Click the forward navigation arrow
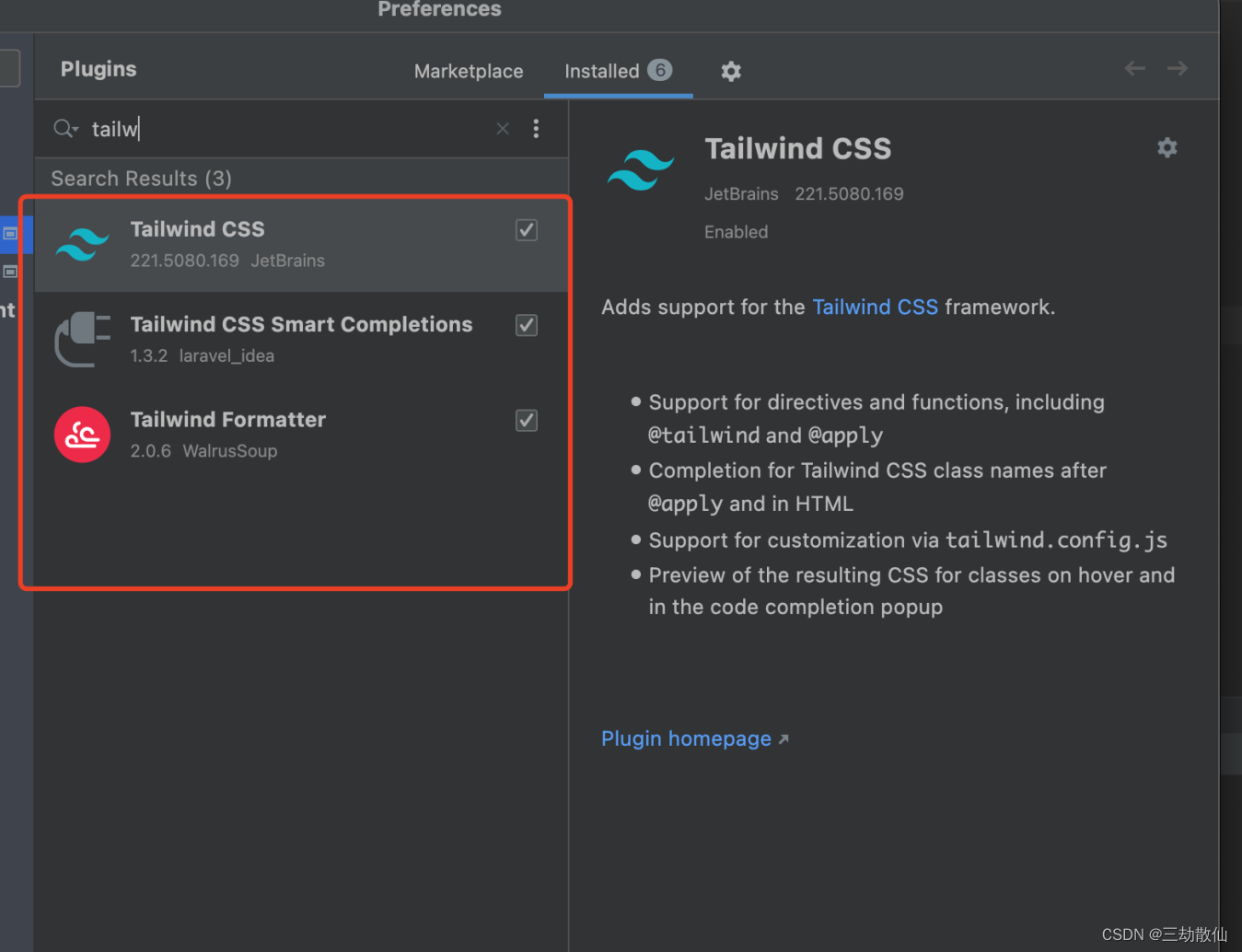The height and width of the screenshot is (952, 1242). pos(1178,67)
